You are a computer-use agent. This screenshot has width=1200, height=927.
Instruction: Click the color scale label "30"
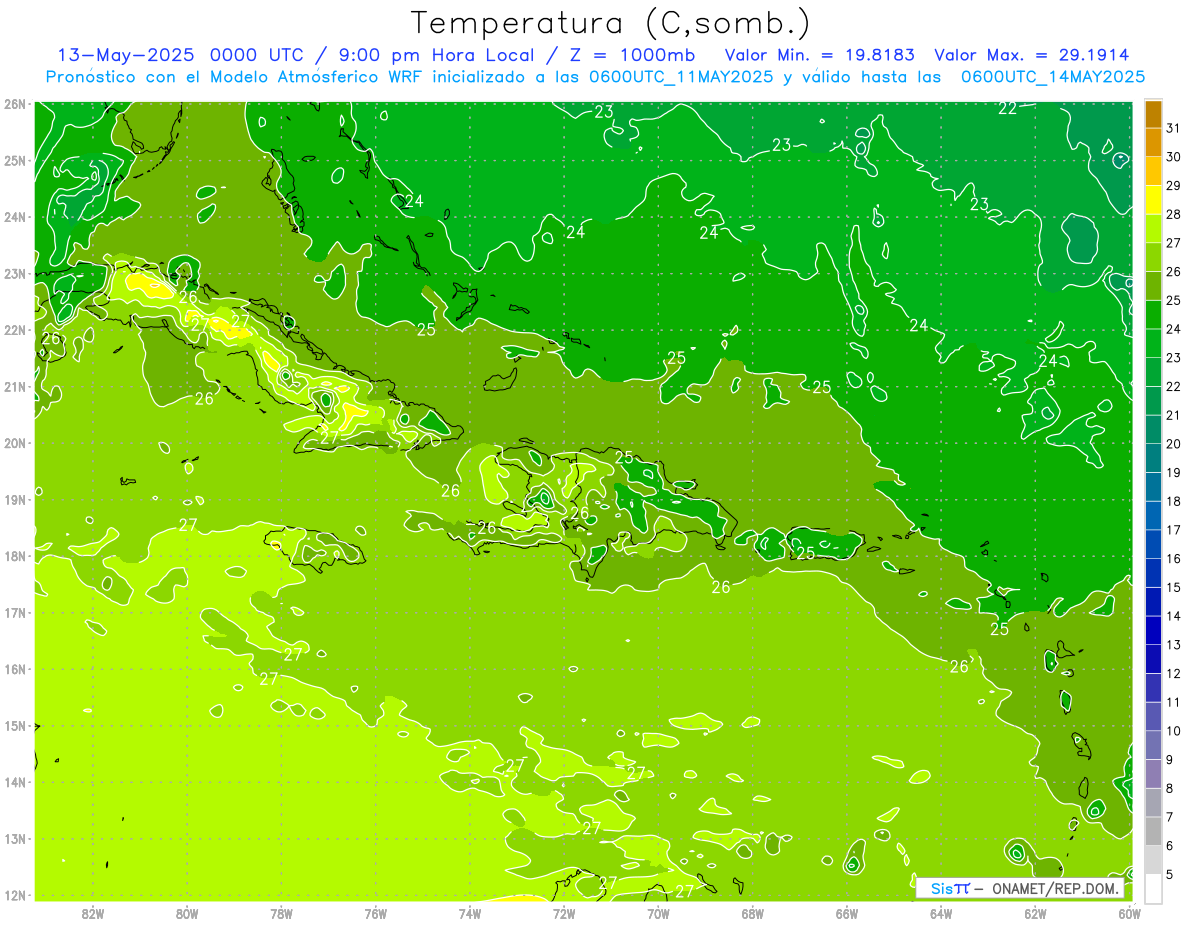1173,156
